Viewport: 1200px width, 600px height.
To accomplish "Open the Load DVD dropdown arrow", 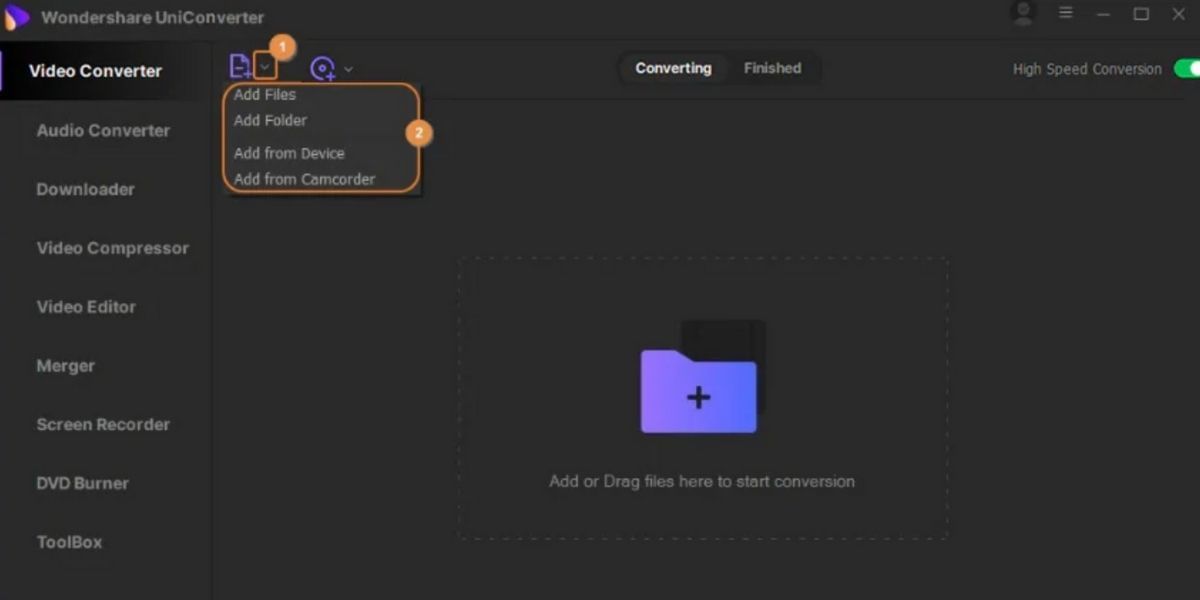I will (x=348, y=69).
